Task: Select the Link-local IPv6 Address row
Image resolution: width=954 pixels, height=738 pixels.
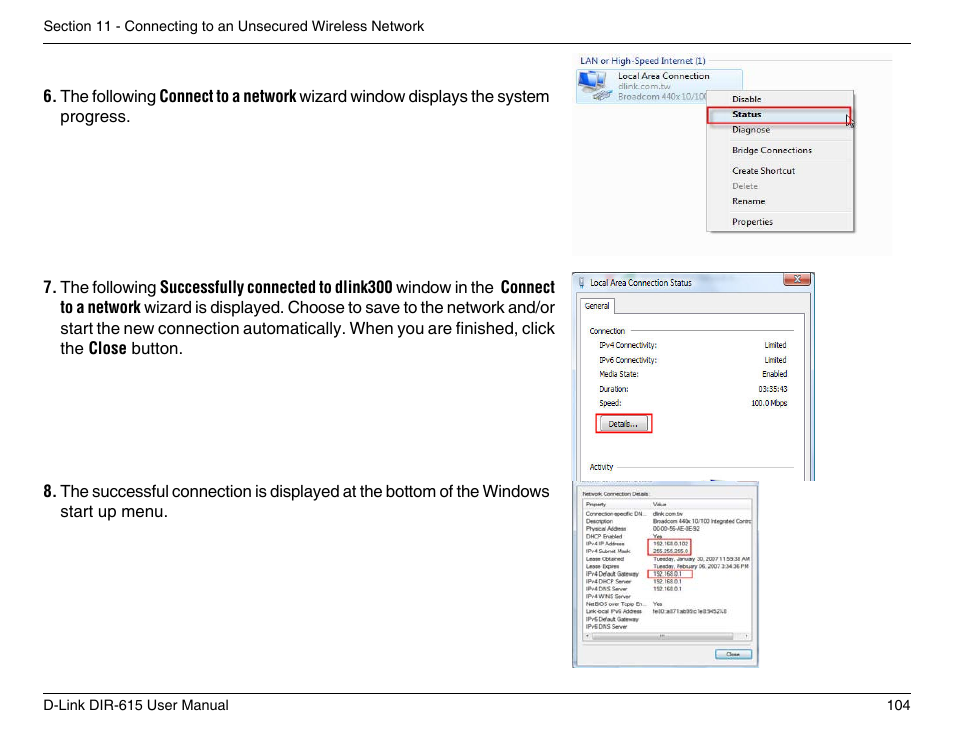Action: click(x=667, y=611)
